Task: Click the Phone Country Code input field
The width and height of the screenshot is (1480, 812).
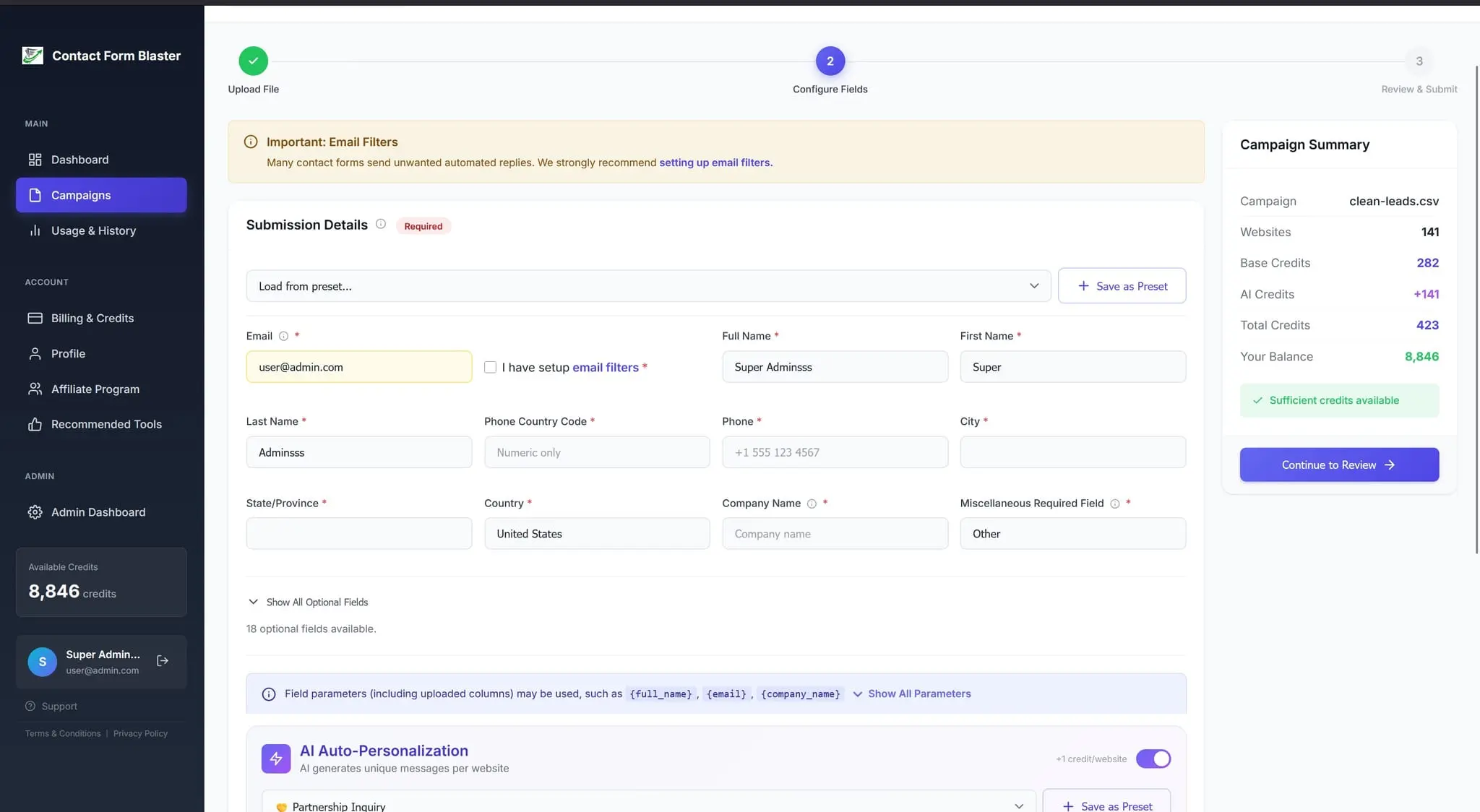Action: pyautogui.click(x=597, y=452)
